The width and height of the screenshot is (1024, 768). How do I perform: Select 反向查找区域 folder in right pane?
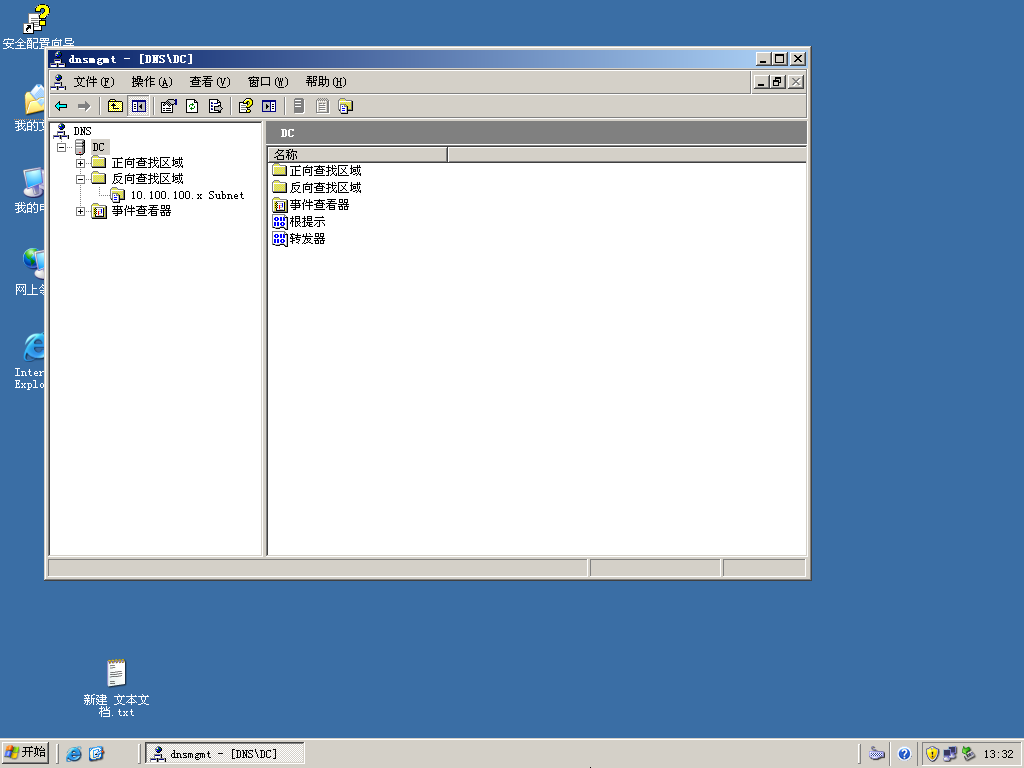(x=317, y=187)
